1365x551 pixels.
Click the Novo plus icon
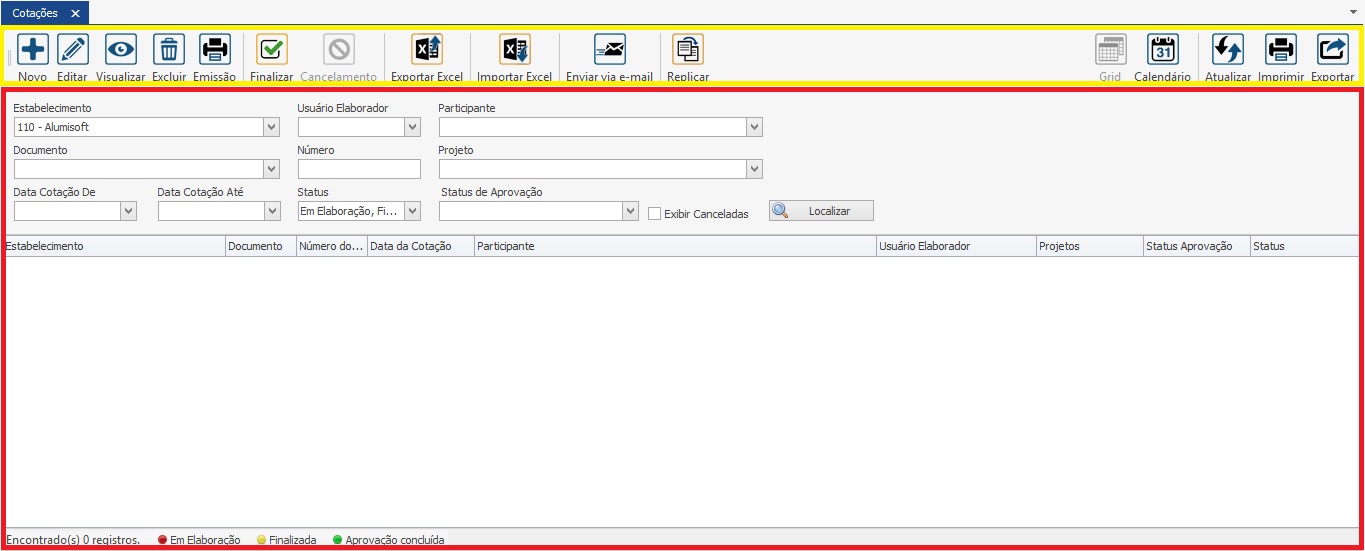click(x=33, y=50)
